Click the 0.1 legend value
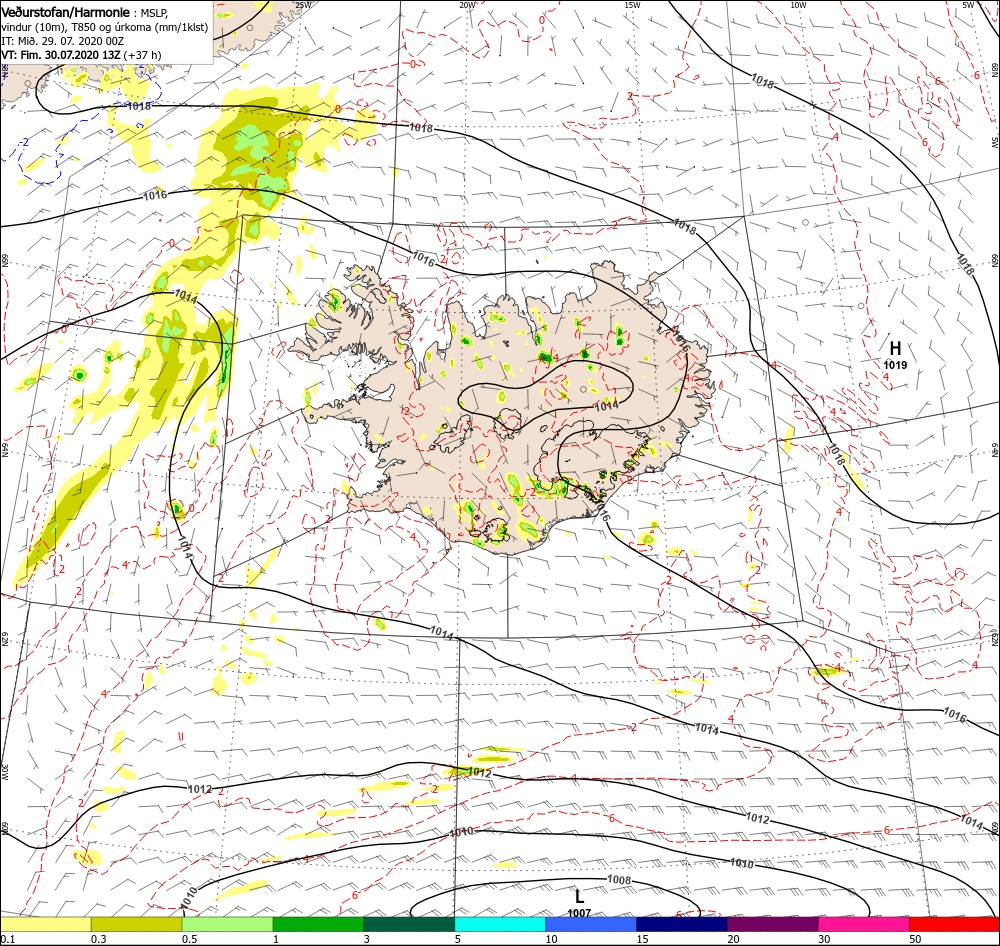 coord(7,939)
